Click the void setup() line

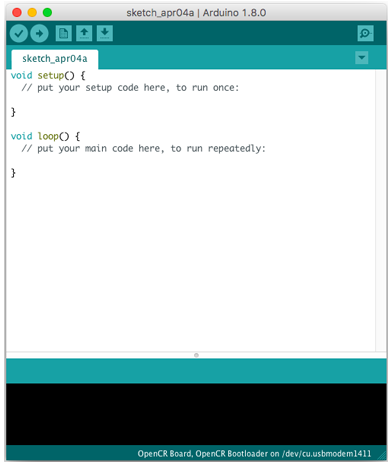point(48,75)
